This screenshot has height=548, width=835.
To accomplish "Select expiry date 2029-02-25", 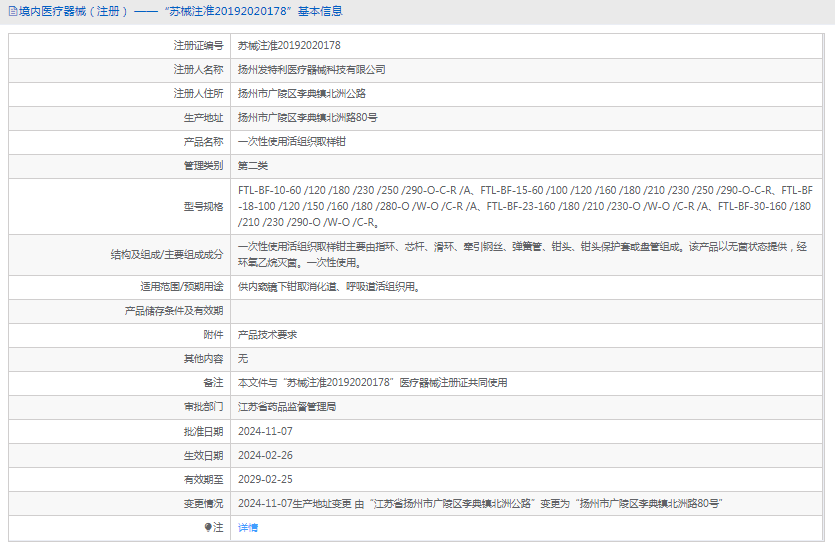I will [265, 479].
